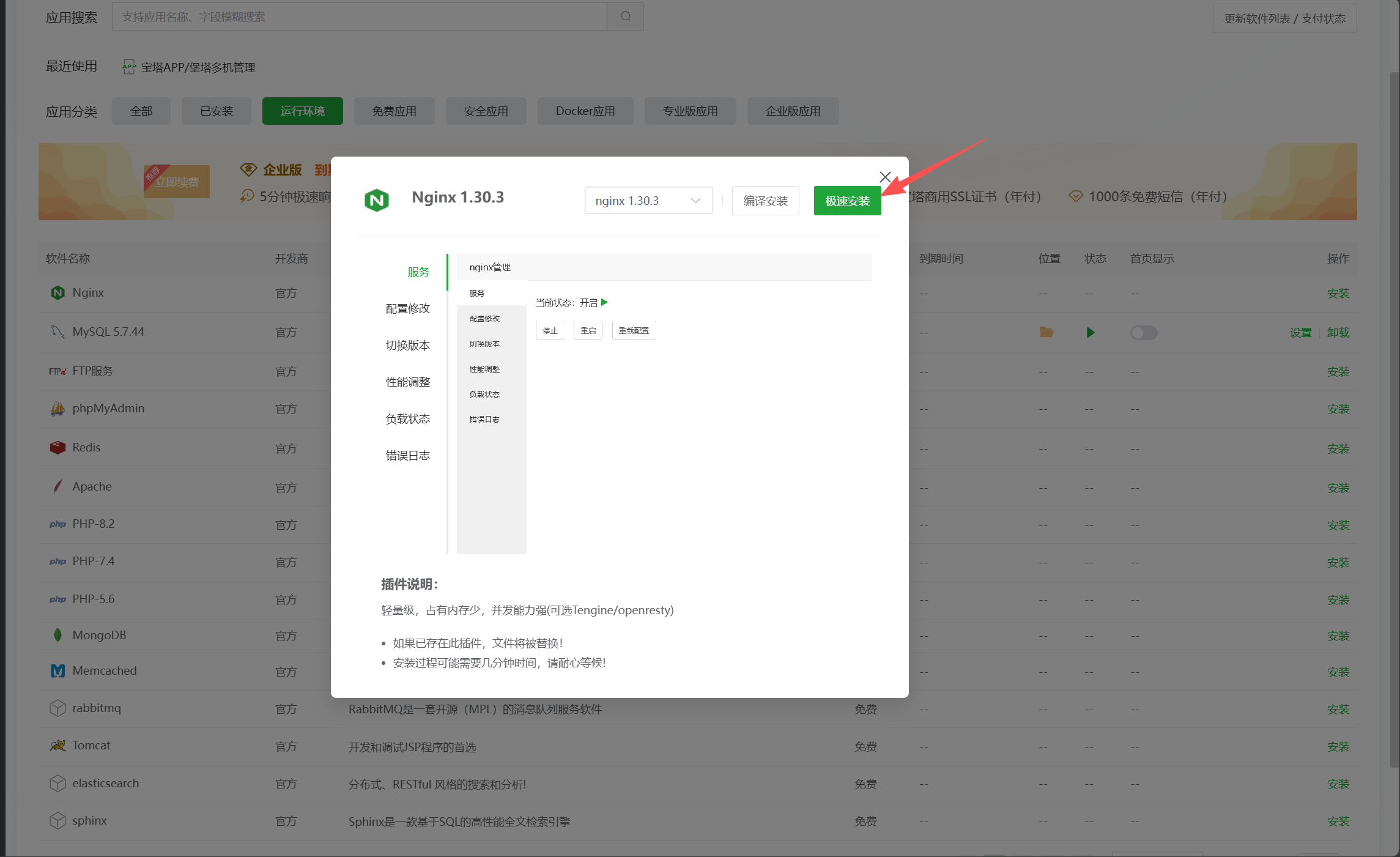Click the FTP服务 row icon
The width and height of the screenshot is (1400, 857).
pyautogui.click(x=57, y=371)
